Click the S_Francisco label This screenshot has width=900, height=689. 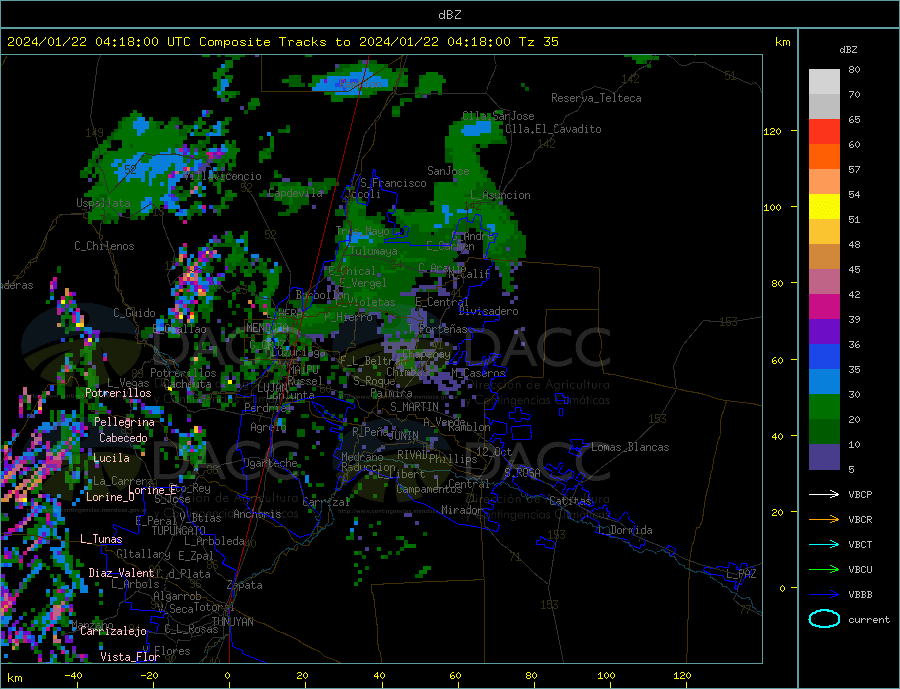[393, 183]
